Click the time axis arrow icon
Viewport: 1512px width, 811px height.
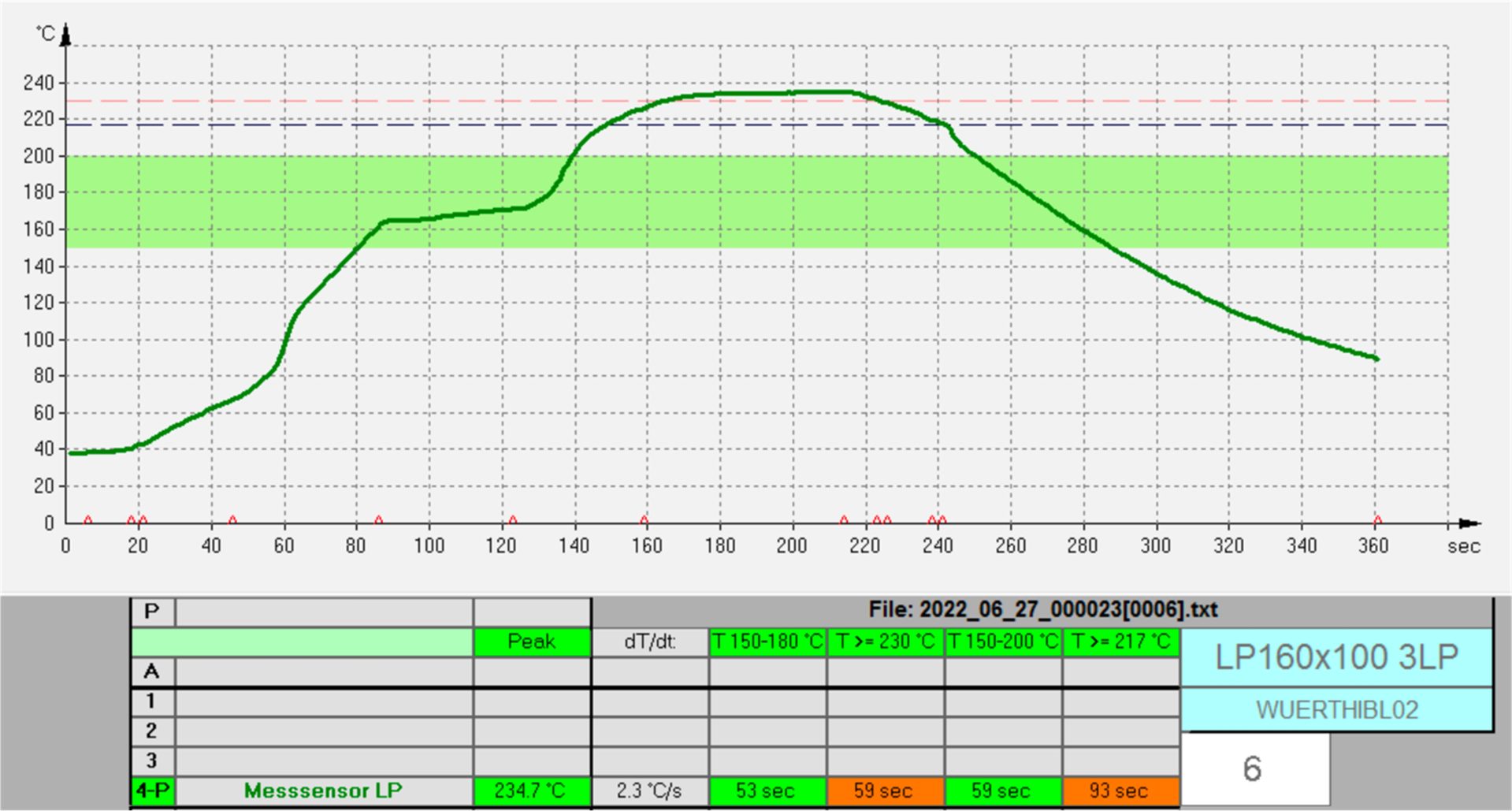point(1466,522)
